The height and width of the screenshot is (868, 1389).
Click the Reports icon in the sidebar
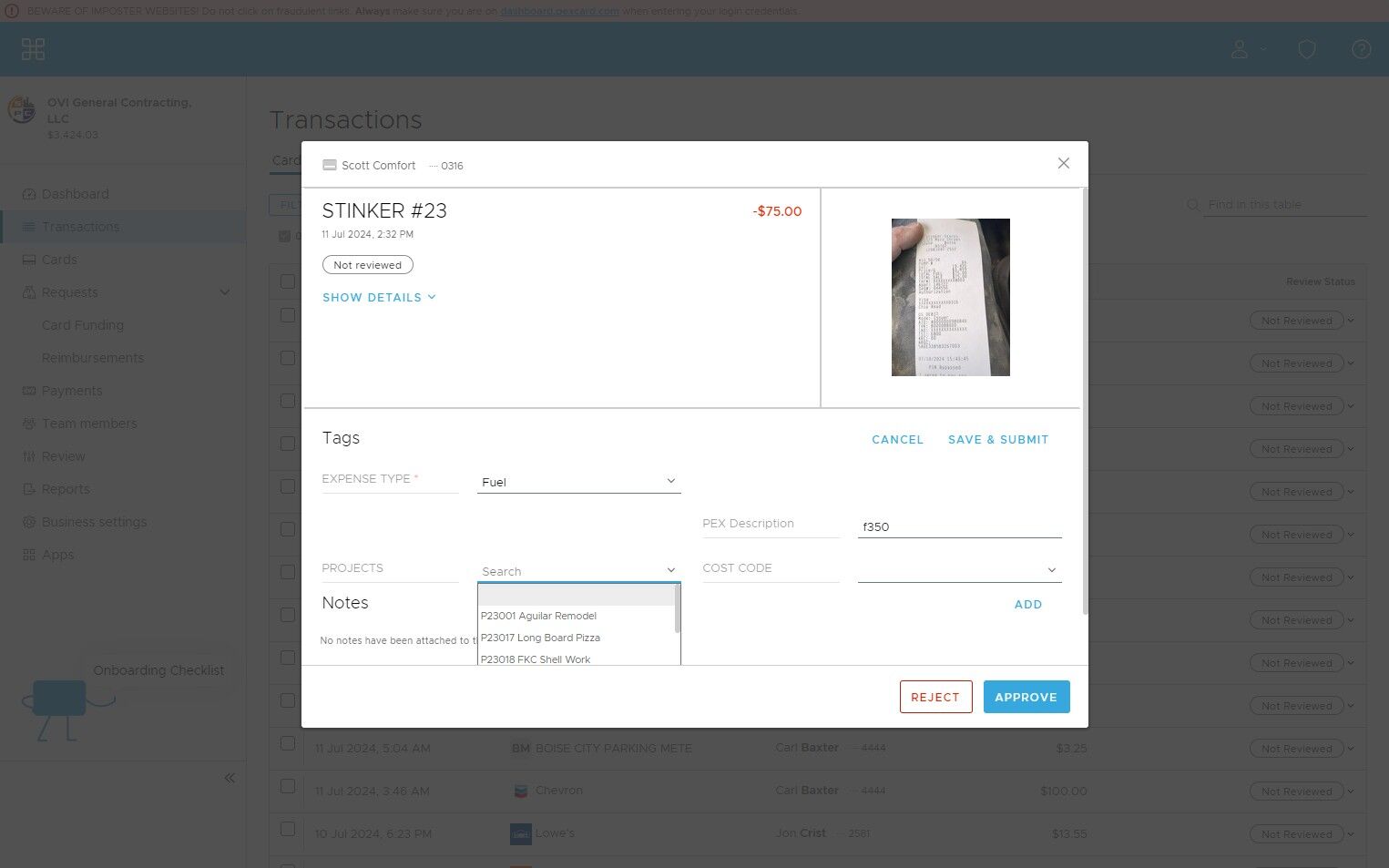pos(29,489)
